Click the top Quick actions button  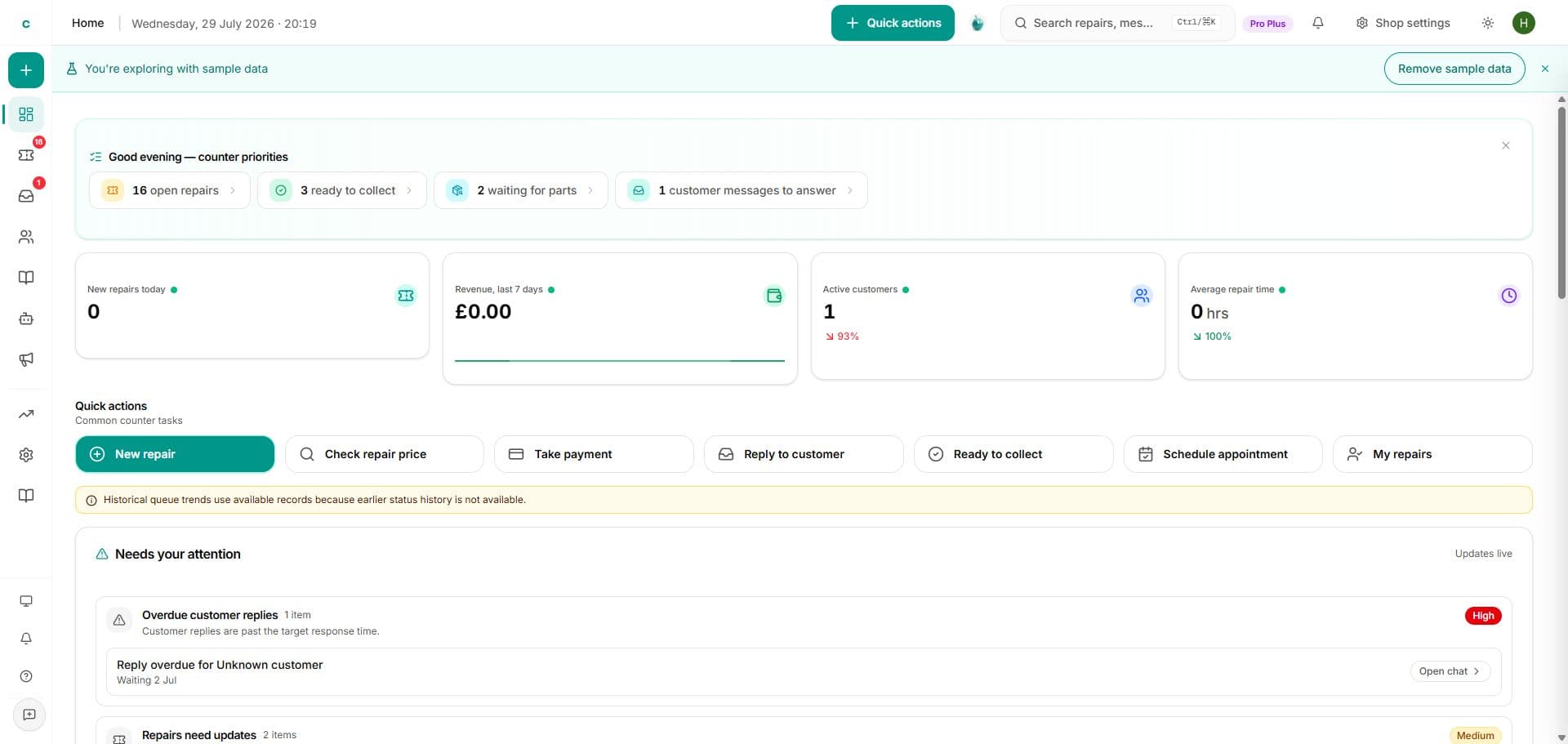(x=893, y=23)
